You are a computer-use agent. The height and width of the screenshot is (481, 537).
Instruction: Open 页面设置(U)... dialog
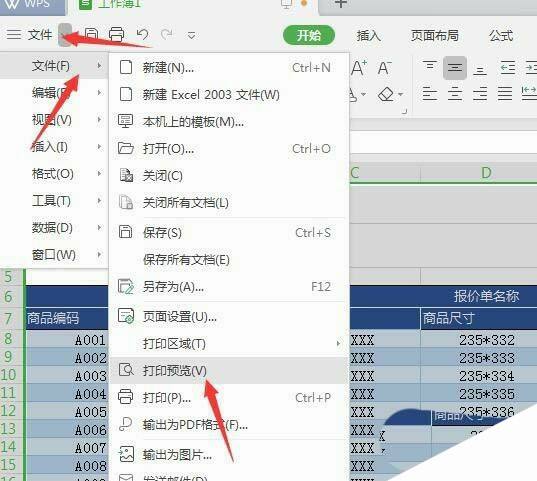click(229, 317)
